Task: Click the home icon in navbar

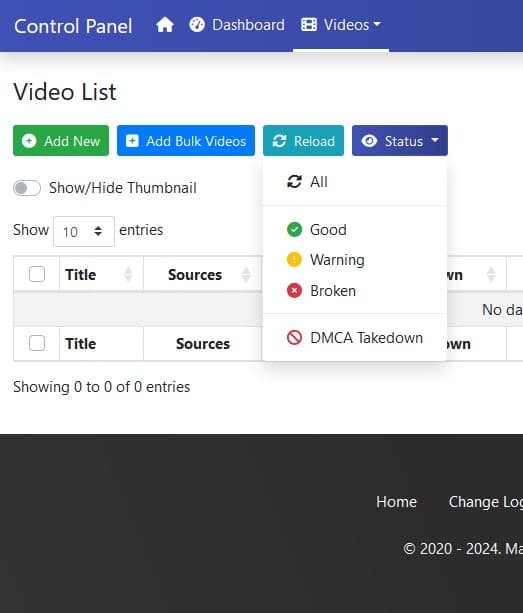Action: click(x=165, y=25)
